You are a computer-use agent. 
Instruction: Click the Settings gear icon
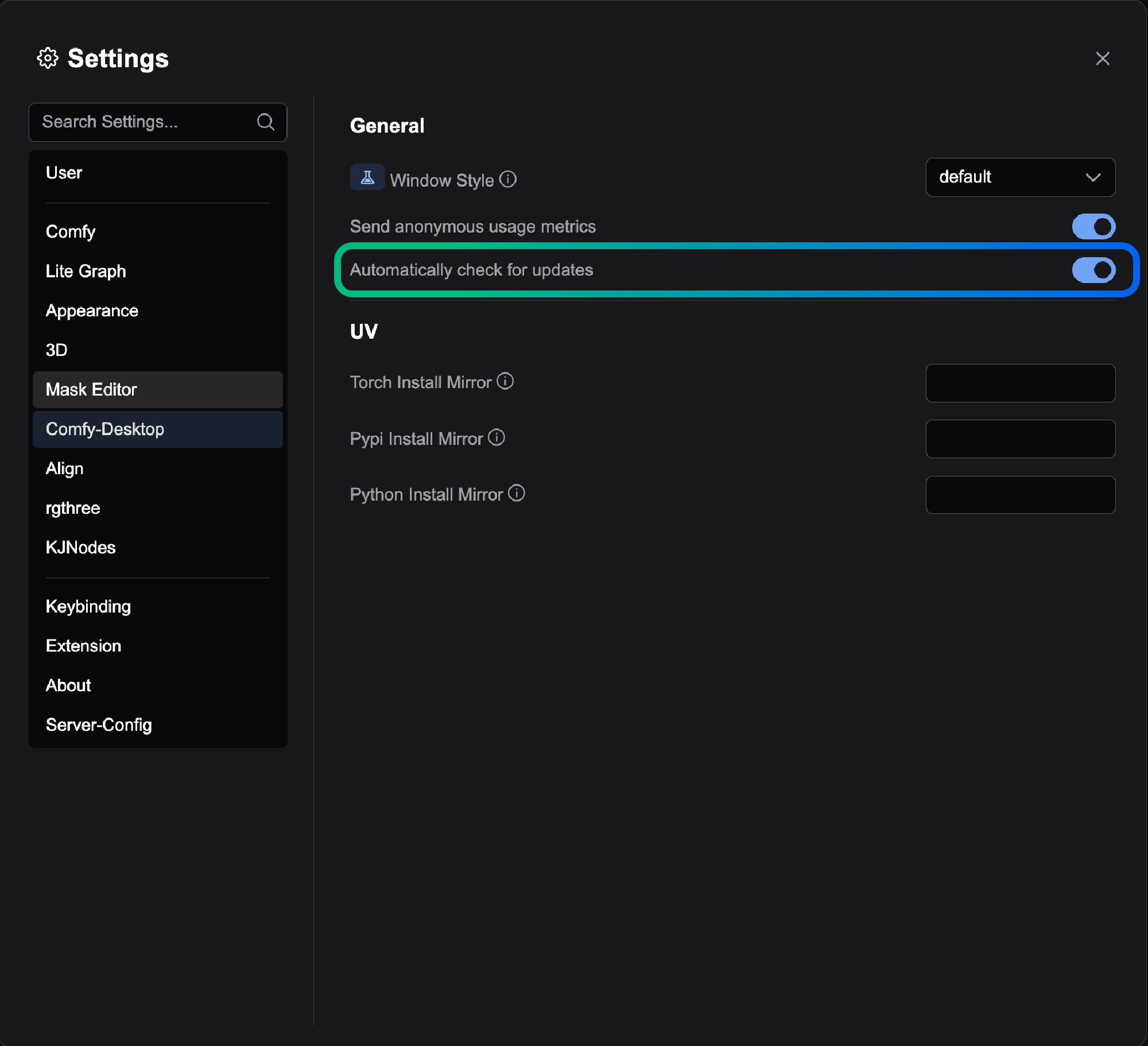48,58
